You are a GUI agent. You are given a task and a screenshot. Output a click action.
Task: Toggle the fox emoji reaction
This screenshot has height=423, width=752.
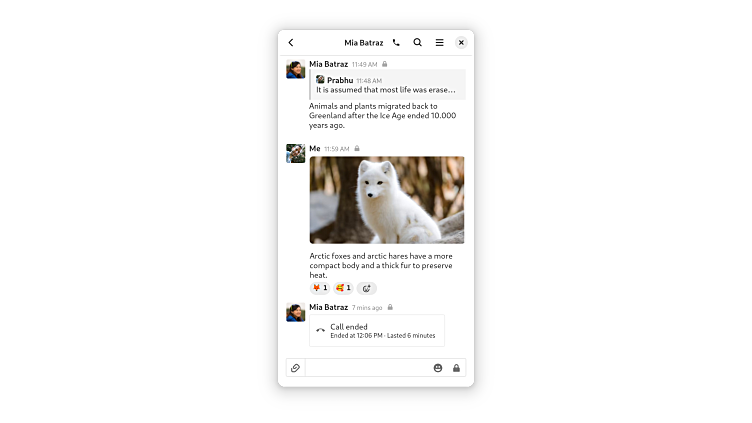[319, 288]
